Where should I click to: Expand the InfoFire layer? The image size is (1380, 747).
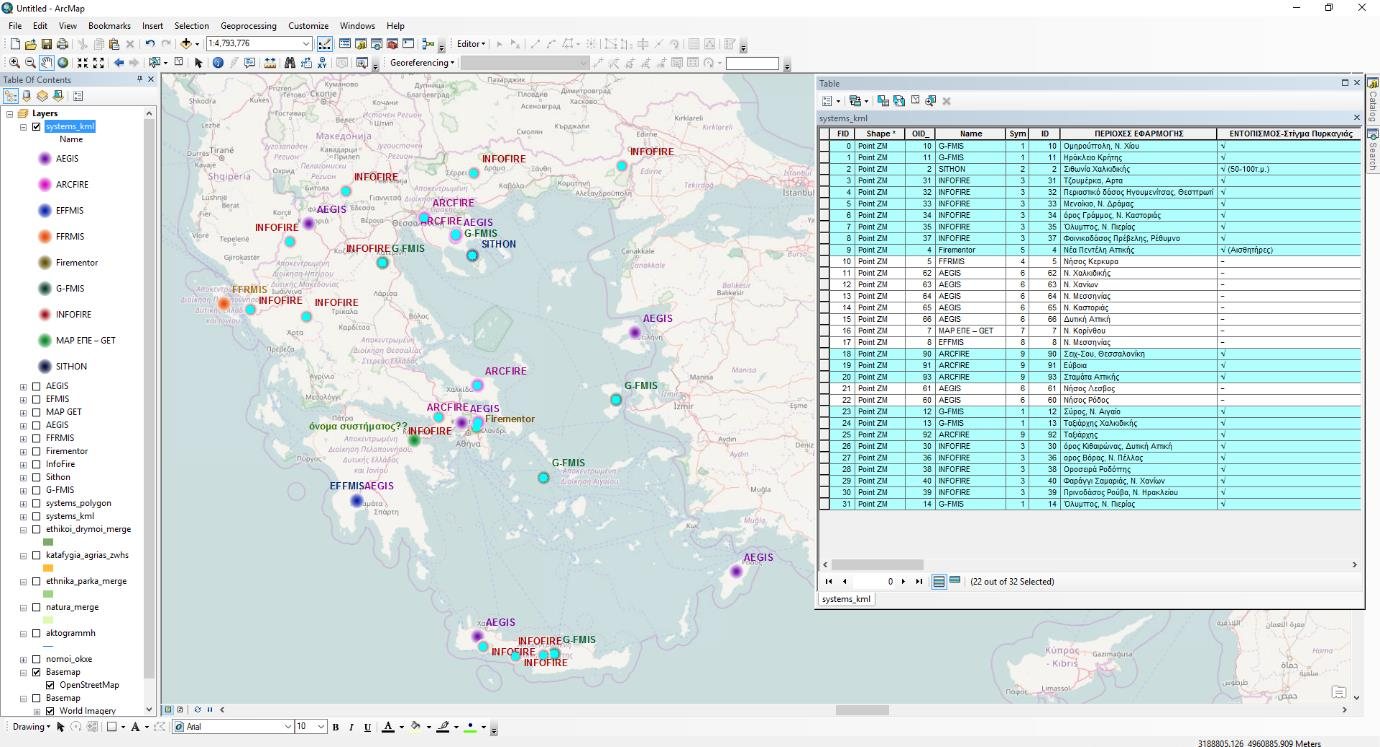tap(23, 464)
